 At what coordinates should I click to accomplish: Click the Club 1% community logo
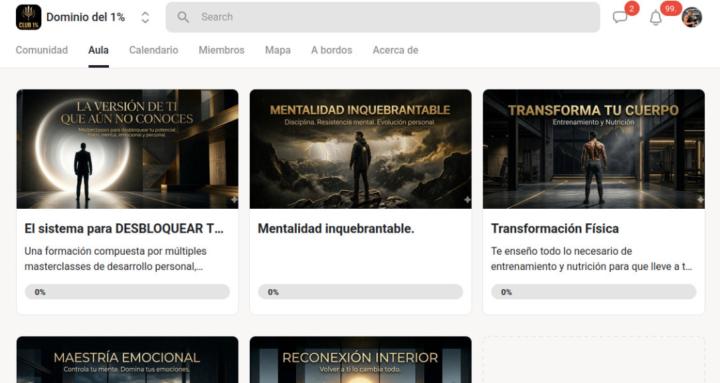(x=28, y=17)
